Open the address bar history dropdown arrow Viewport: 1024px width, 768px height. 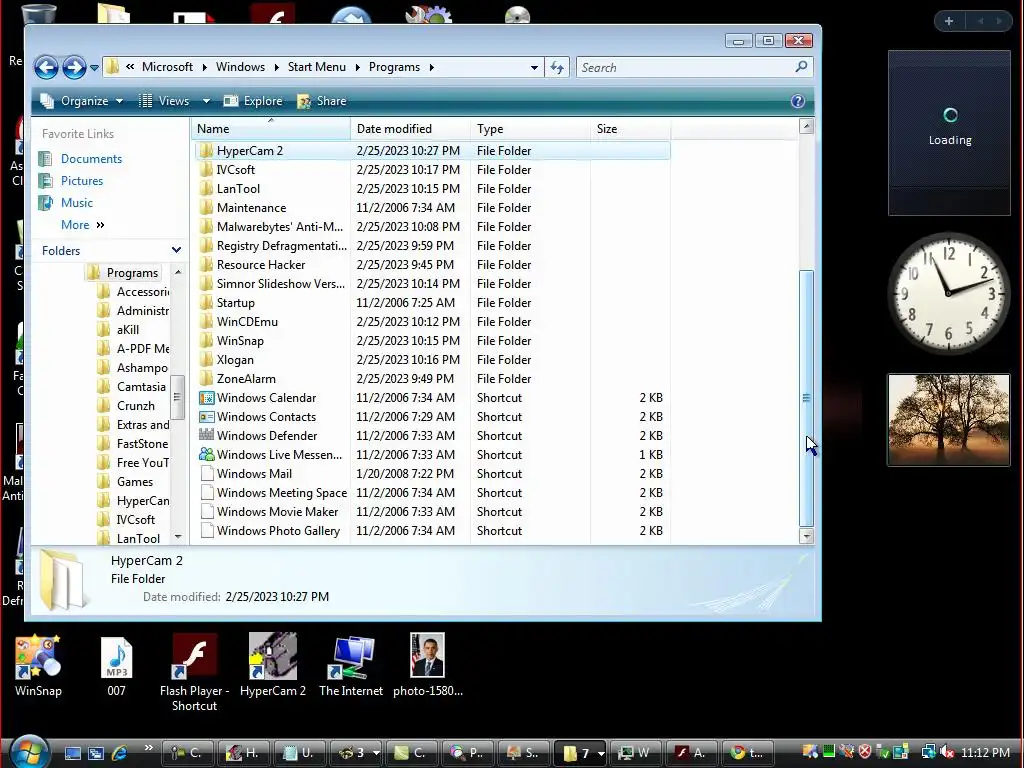click(x=534, y=67)
